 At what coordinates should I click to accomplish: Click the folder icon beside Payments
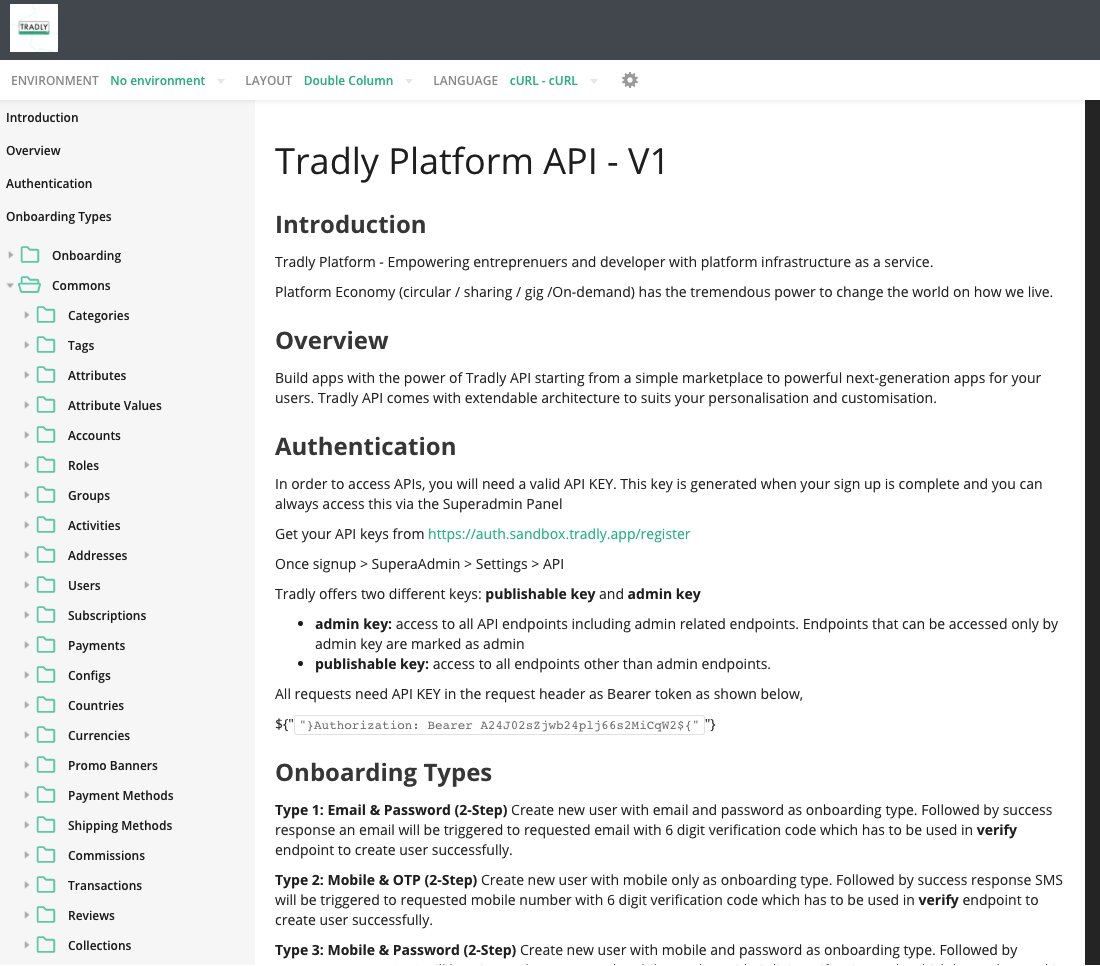45,645
